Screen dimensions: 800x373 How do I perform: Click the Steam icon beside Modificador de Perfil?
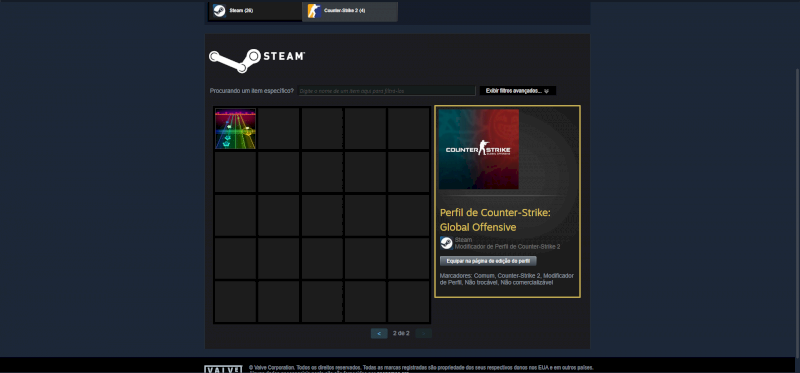tap(446, 243)
